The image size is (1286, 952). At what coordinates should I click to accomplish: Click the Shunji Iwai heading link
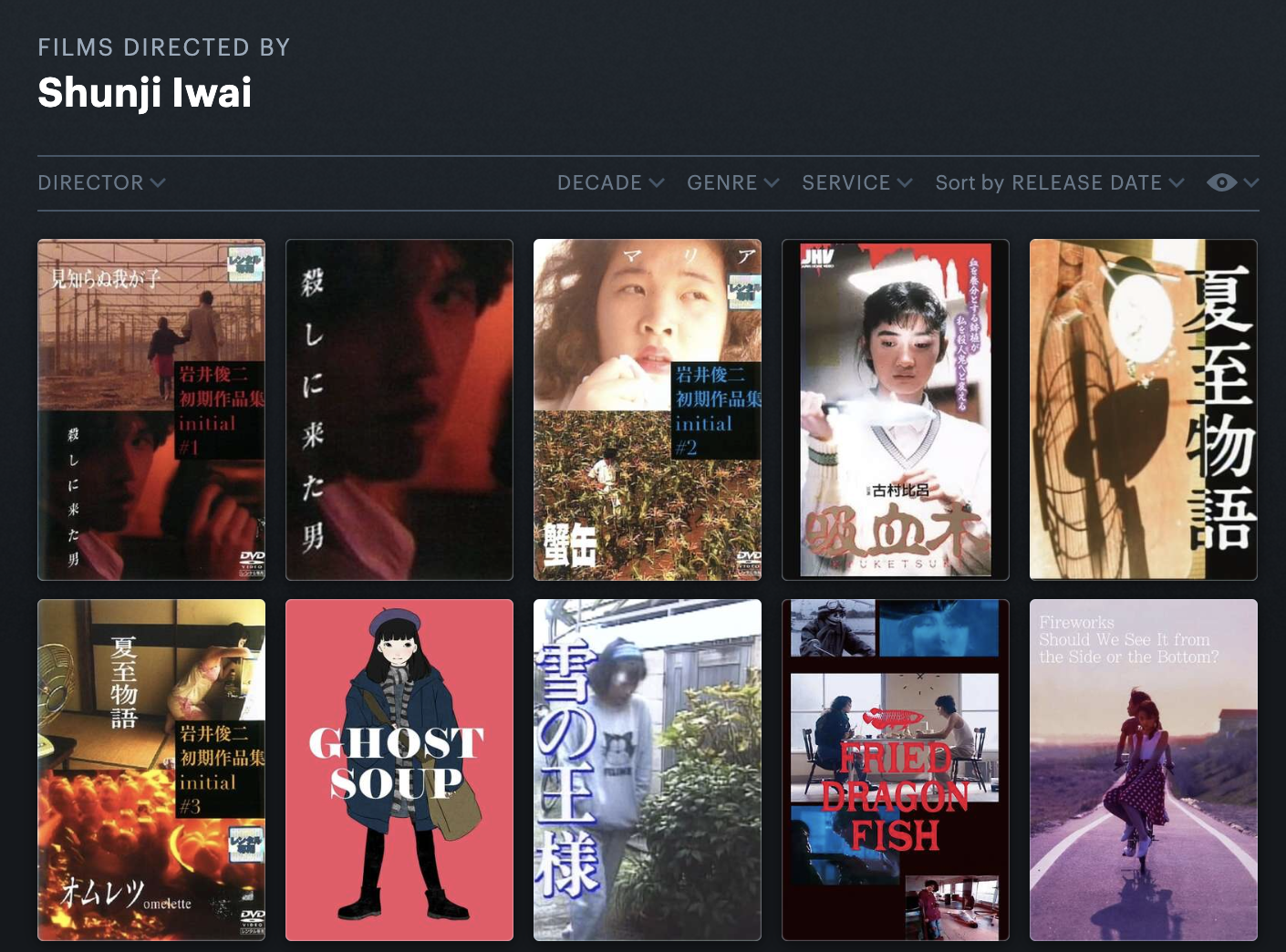144,93
